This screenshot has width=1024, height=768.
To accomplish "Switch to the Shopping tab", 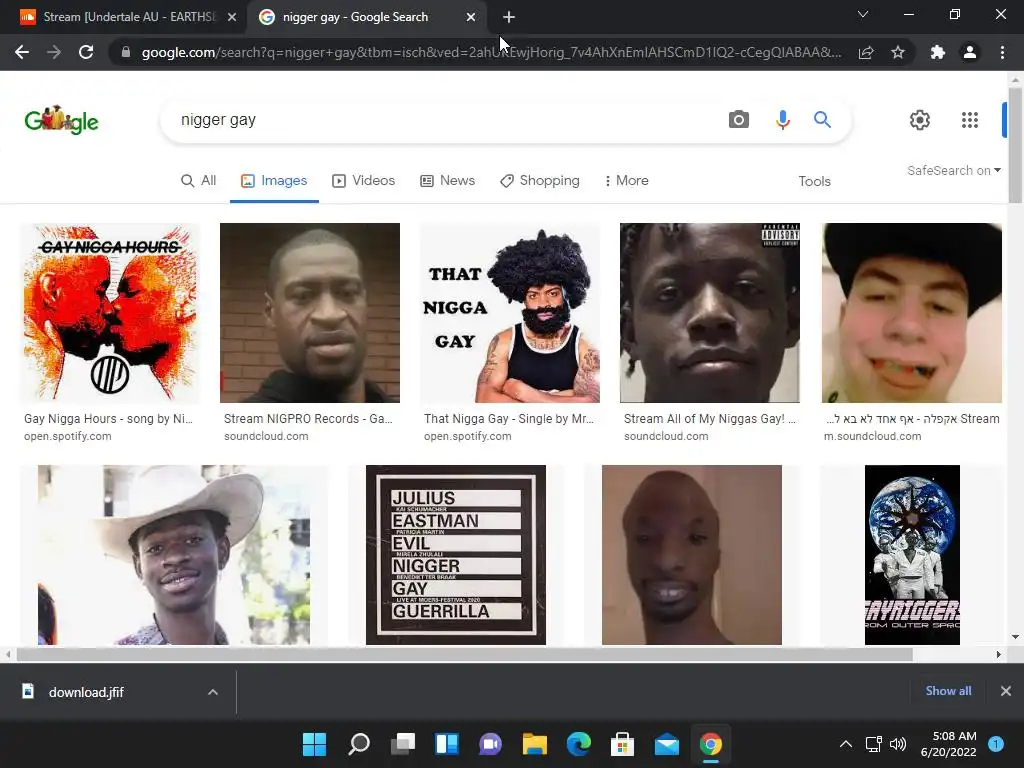I will (x=540, y=180).
